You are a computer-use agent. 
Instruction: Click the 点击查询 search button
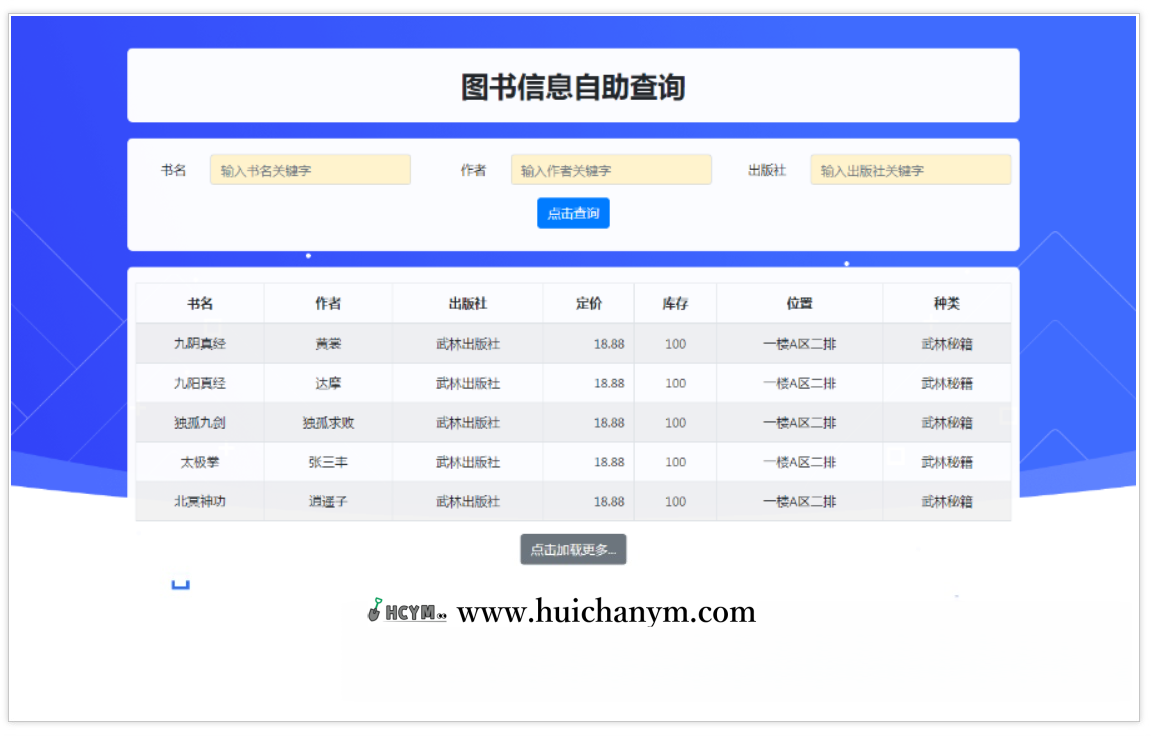pos(572,212)
